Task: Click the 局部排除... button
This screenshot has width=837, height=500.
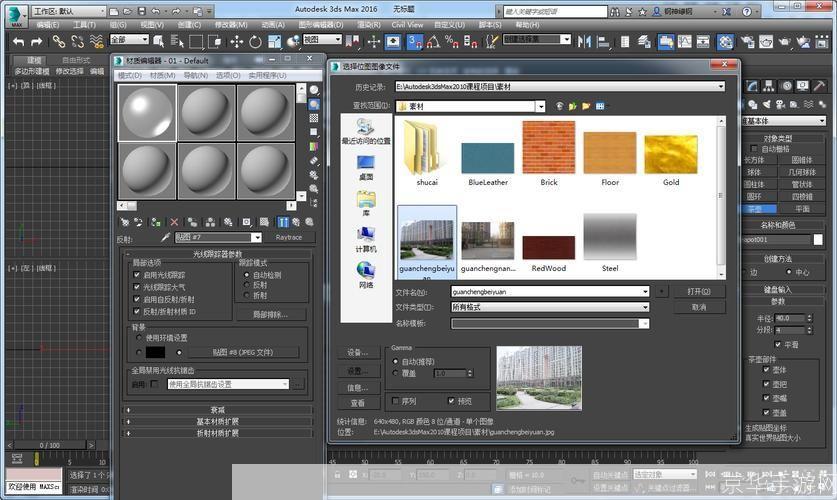Action: coord(271,314)
